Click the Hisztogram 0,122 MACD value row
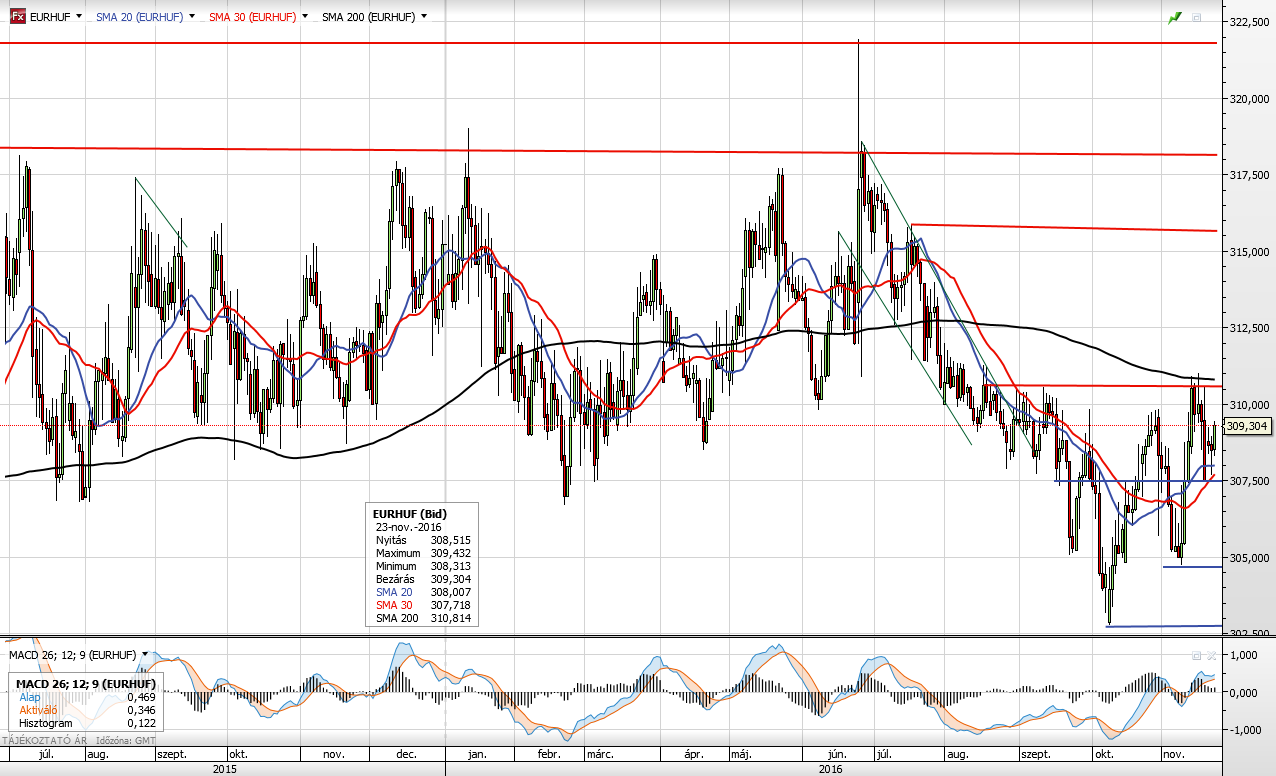 coord(87,722)
